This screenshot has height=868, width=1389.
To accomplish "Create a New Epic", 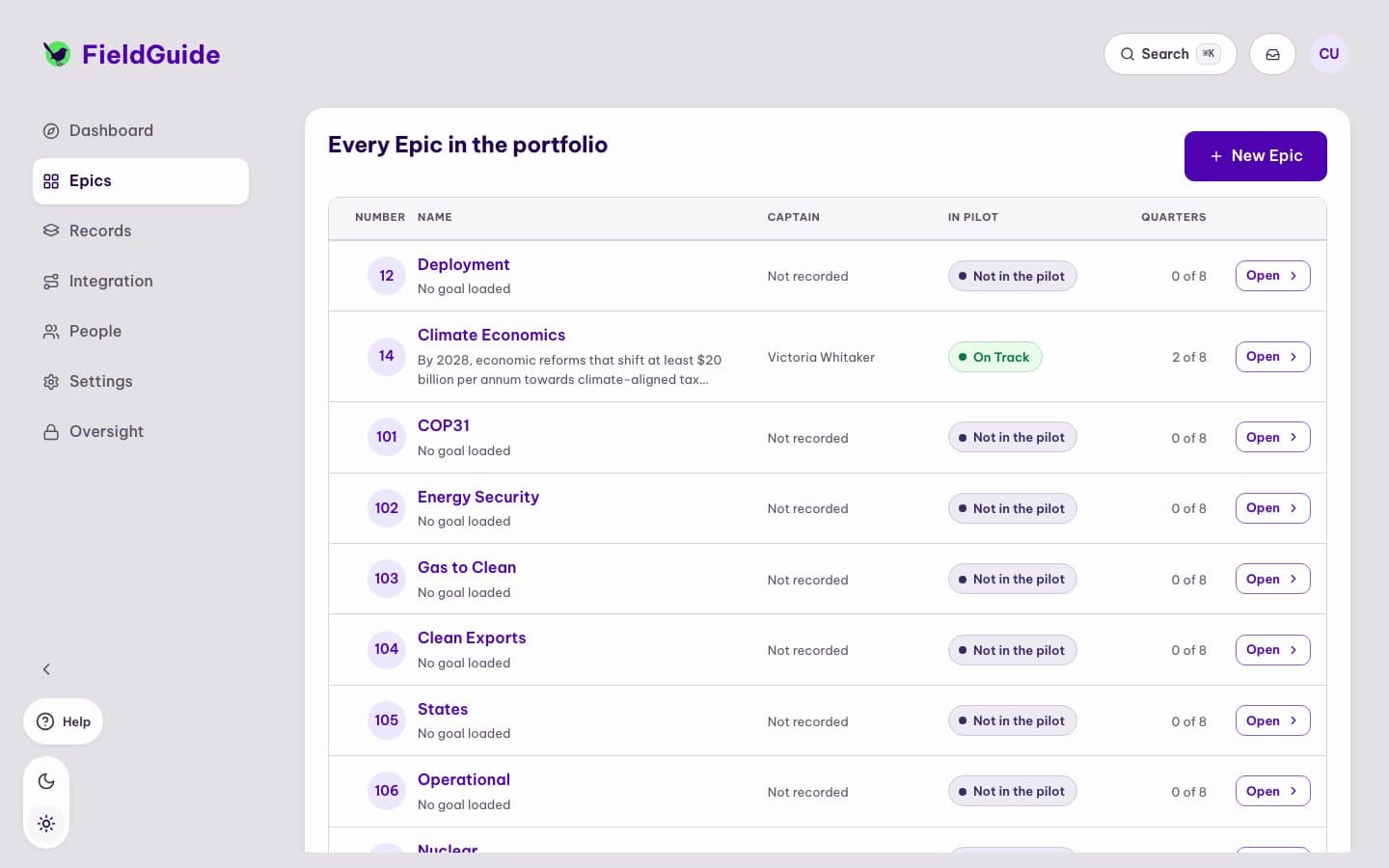I will click(1256, 156).
